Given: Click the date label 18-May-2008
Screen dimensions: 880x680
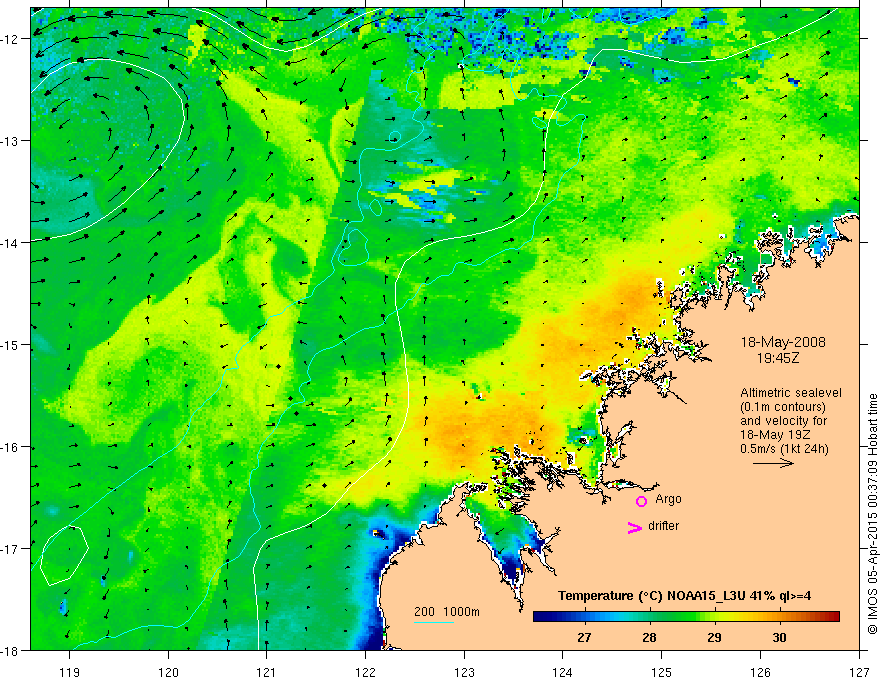Looking at the screenshot, I should point(783,342).
